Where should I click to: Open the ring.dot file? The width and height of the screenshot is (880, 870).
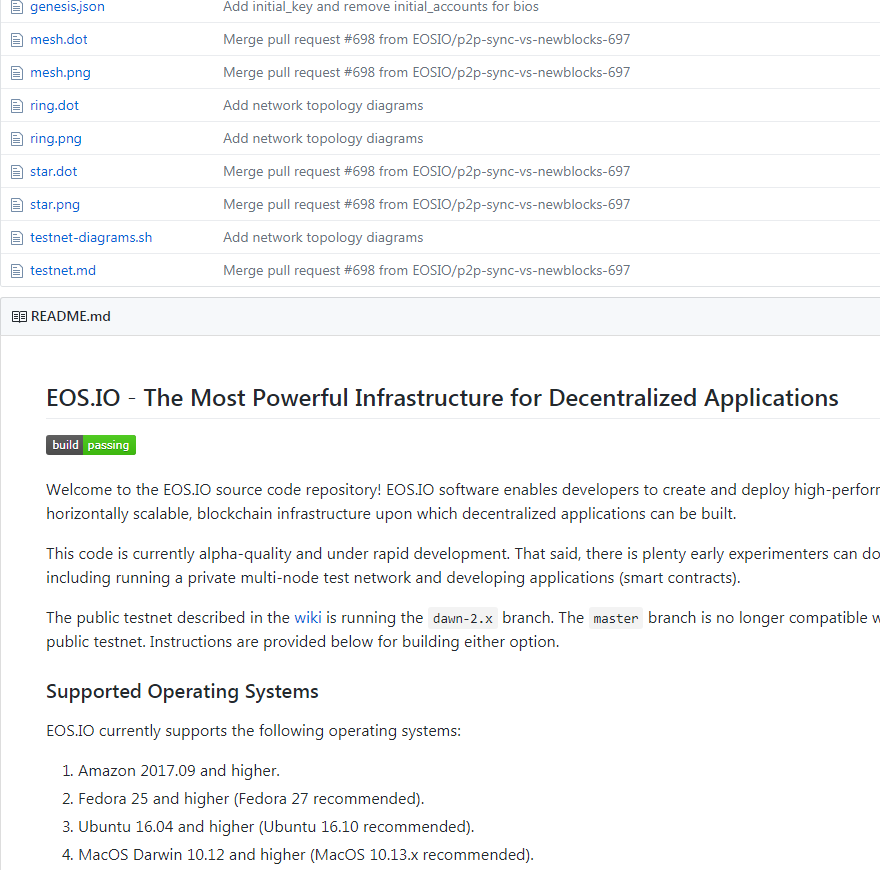(54, 106)
